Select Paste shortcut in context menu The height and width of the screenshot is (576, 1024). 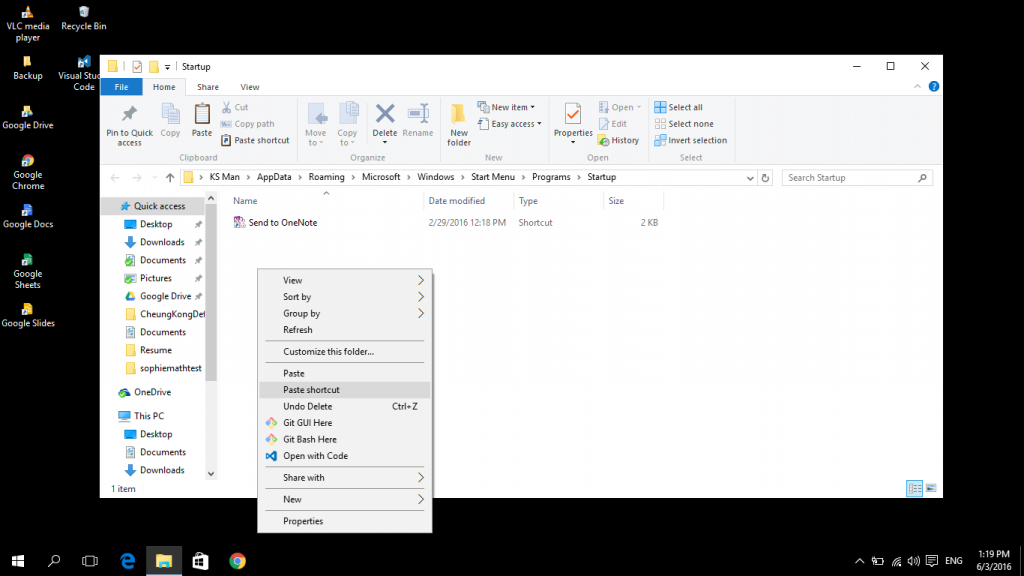tap(311, 390)
